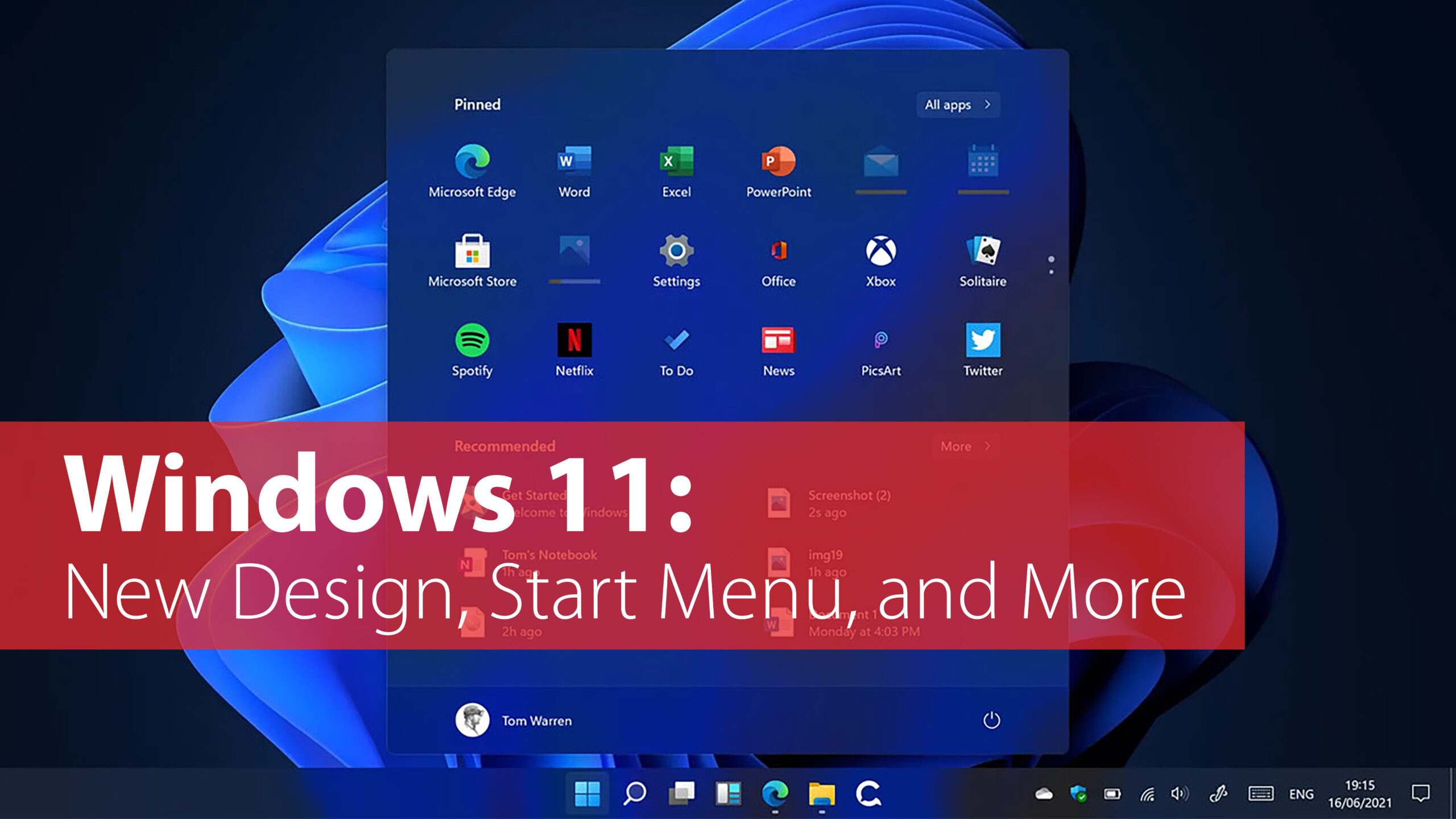Open Microsoft Store from pinned apps
Screen dimensions: 1456x819
(472, 260)
